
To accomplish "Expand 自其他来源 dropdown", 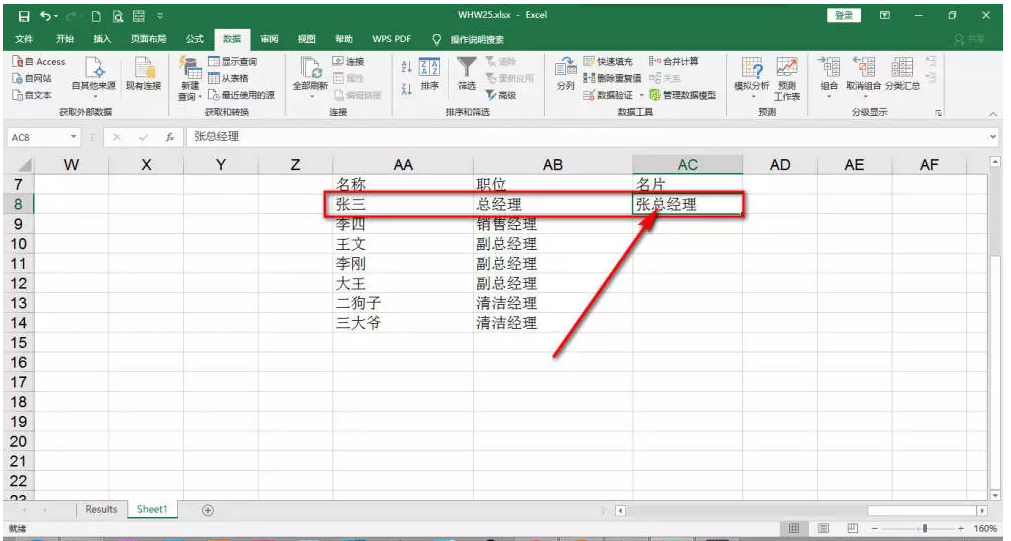I will pos(94,96).
